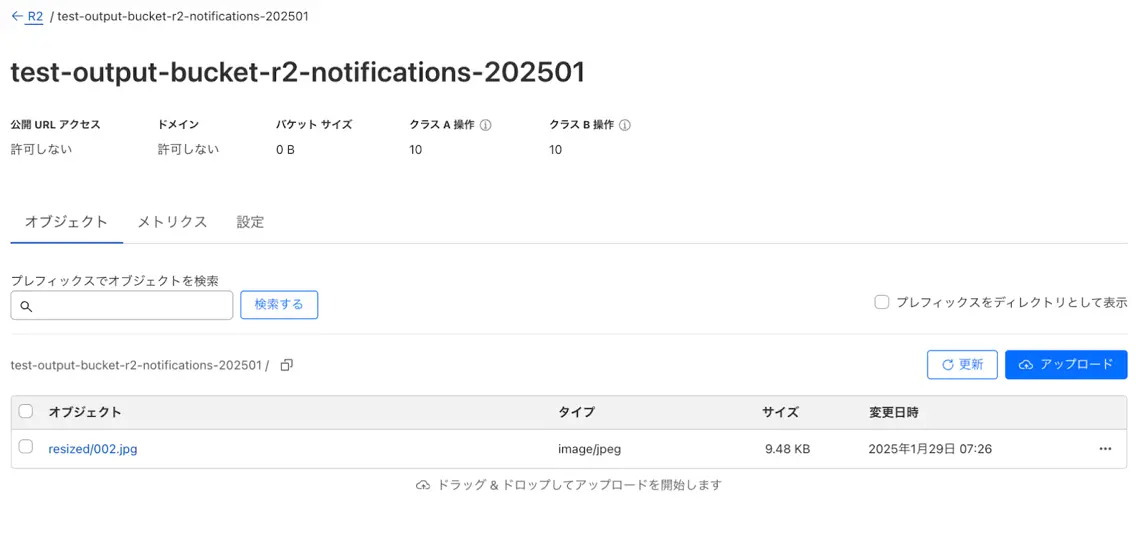Switch to the 設定 tab
The height and width of the screenshot is (538, 1136).
[x=250, y=222]
